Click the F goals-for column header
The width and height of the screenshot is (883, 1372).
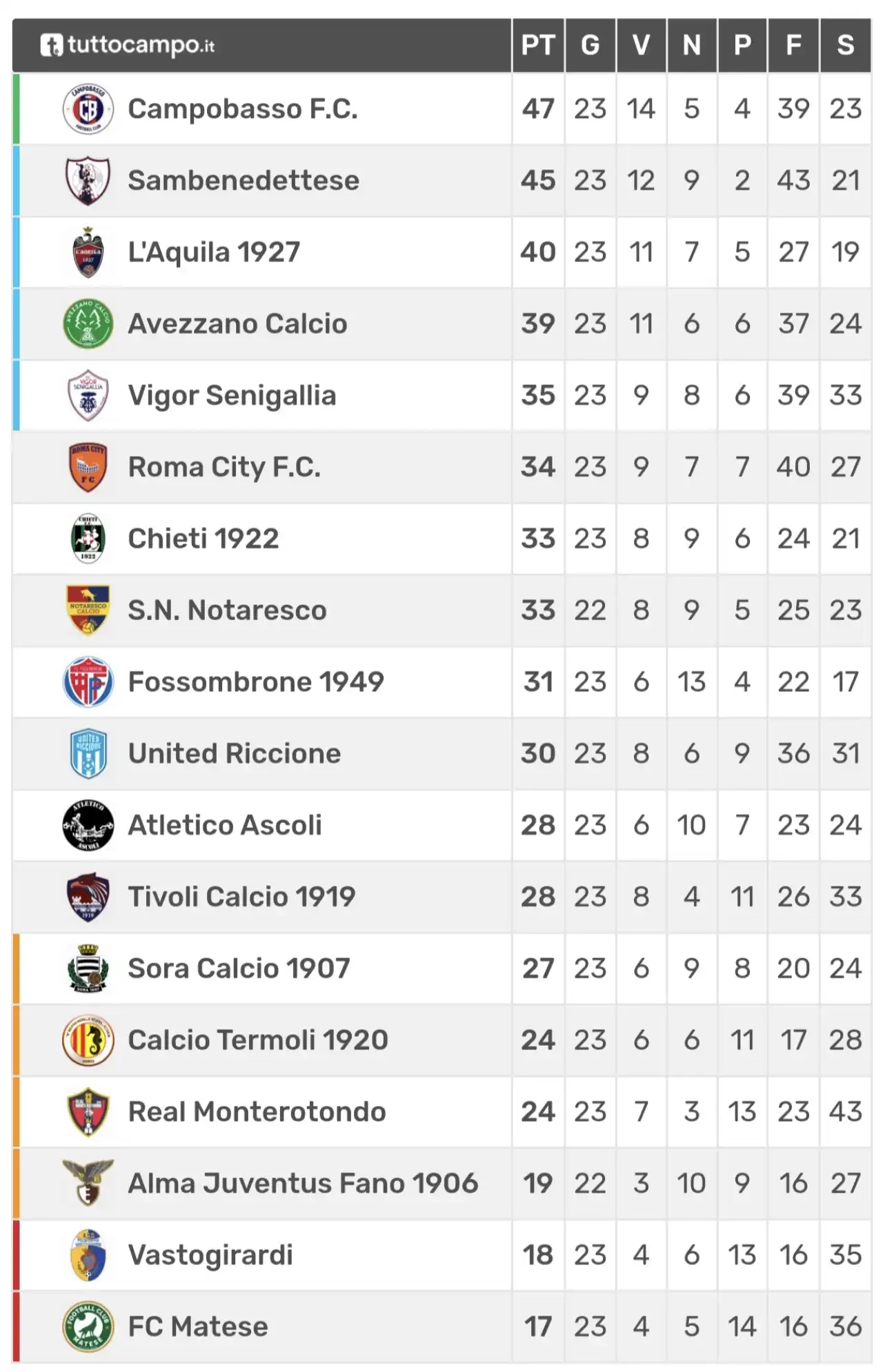tap(793, 46)
